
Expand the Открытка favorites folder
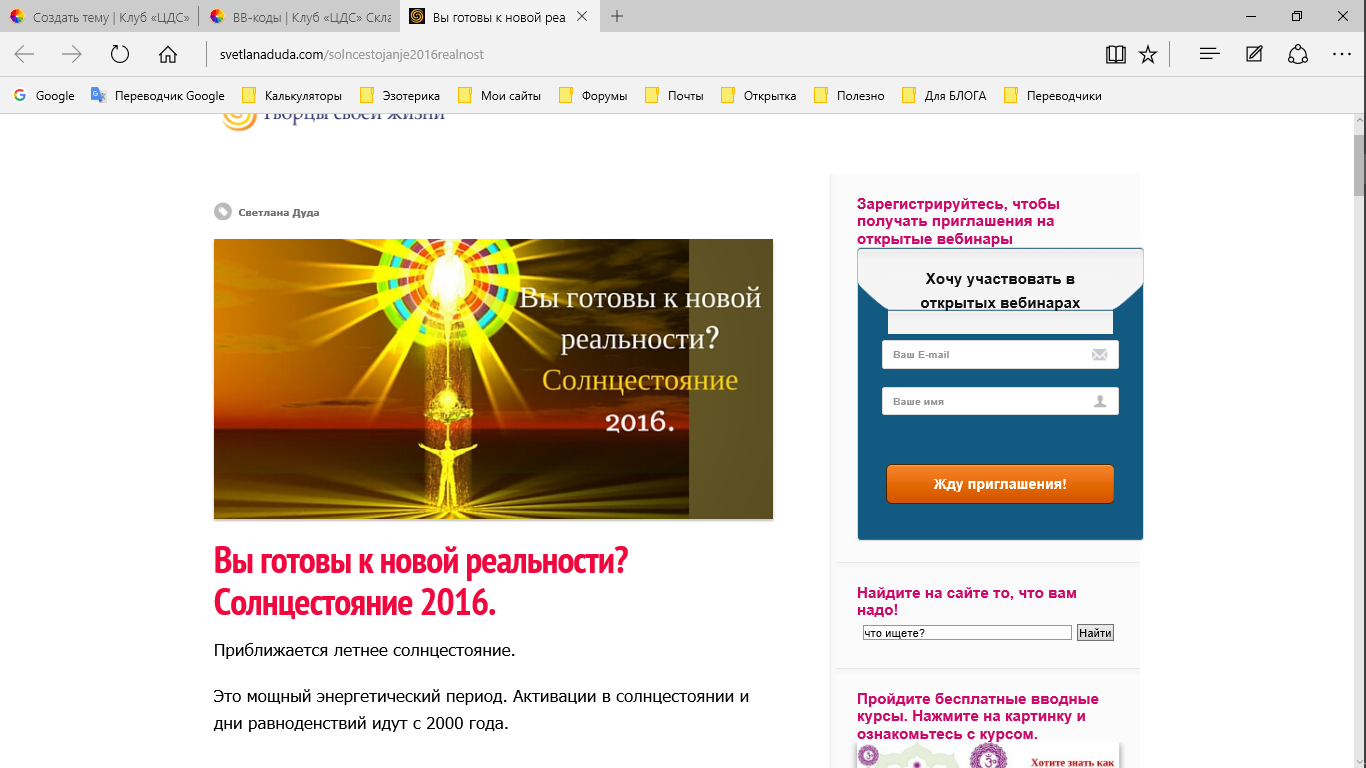758,96
